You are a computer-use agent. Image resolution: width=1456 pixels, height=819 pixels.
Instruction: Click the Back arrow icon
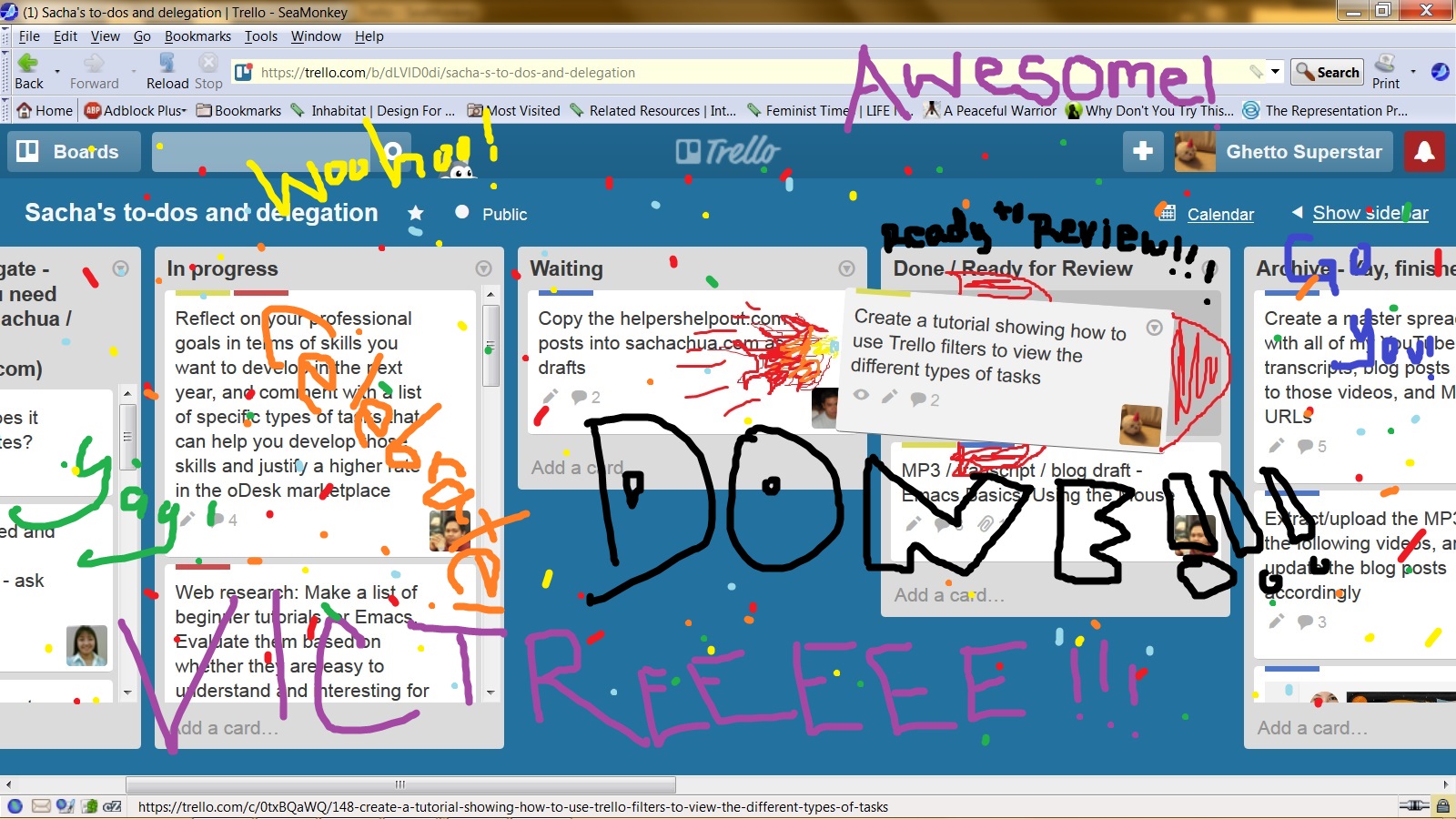point(28,63)
